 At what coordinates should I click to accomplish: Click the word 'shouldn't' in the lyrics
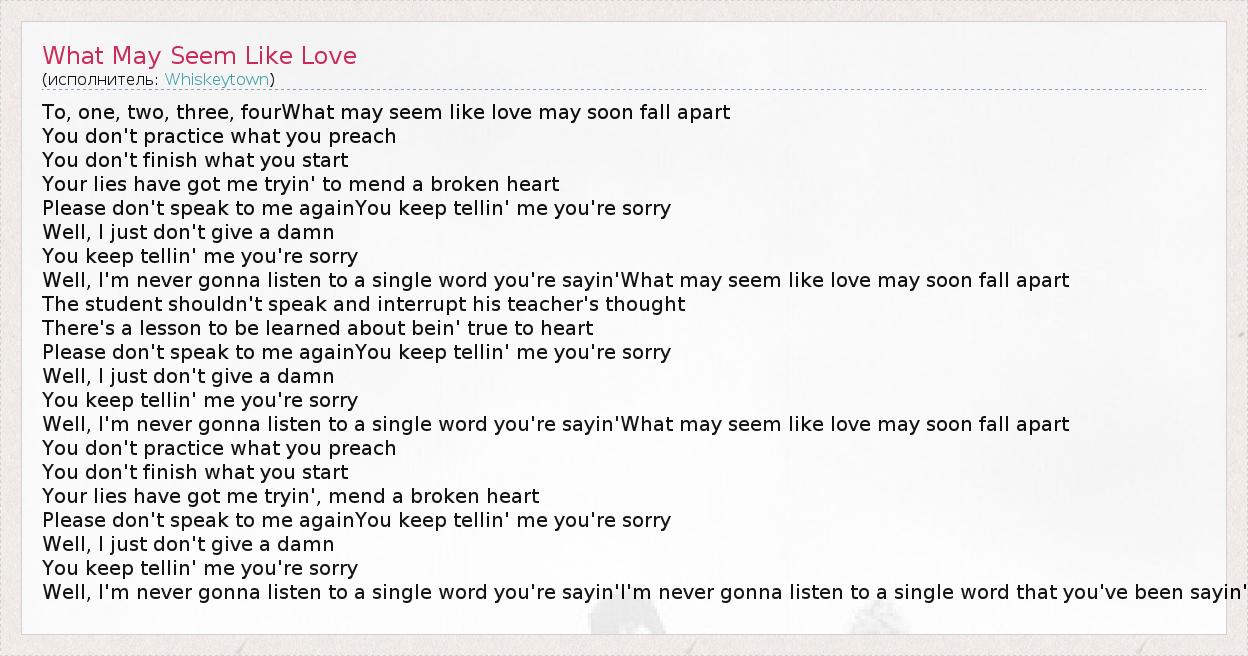click(x=209, y=304)
